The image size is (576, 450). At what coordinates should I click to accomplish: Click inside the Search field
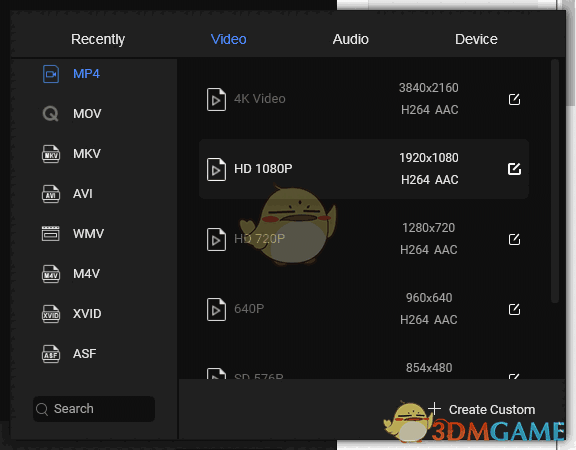94,409
